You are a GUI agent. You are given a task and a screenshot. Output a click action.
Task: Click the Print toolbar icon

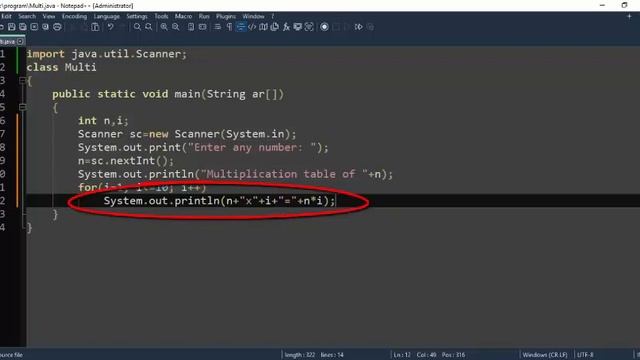click(57, 27)
